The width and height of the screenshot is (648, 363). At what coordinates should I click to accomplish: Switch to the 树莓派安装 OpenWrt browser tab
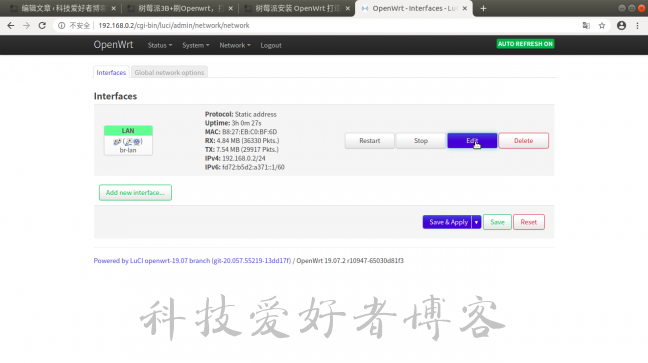click(296, 8)
